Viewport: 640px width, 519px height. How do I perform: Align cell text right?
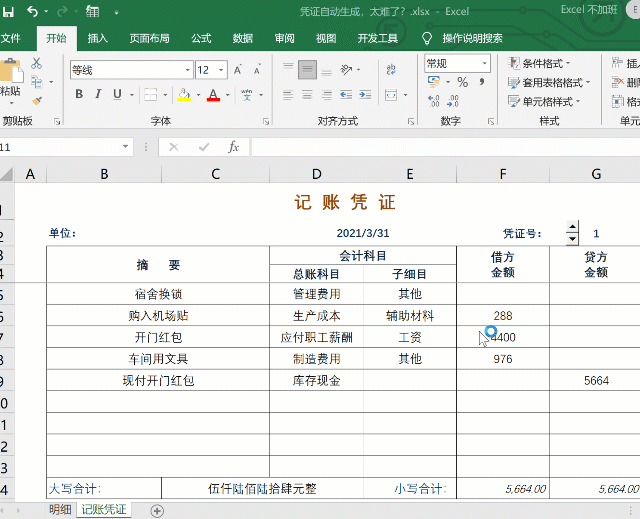pyautogui.click(x=327, y=95)
